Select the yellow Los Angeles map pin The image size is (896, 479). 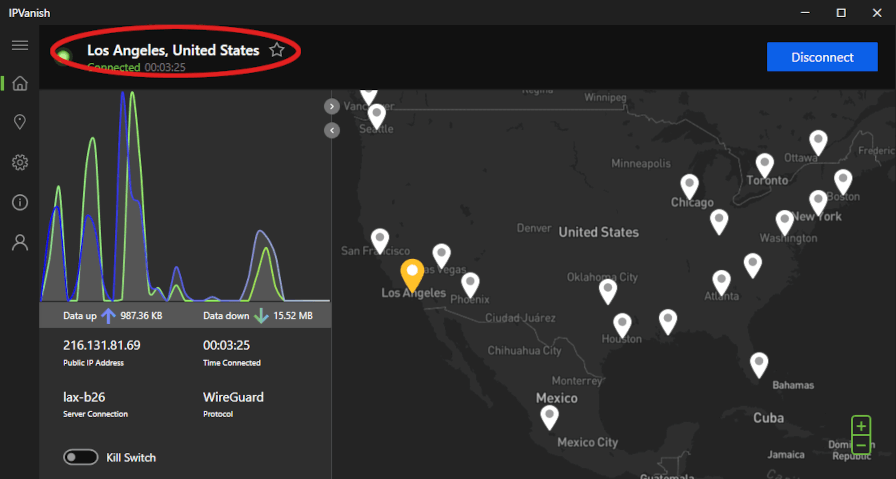(x=412, y=275)
